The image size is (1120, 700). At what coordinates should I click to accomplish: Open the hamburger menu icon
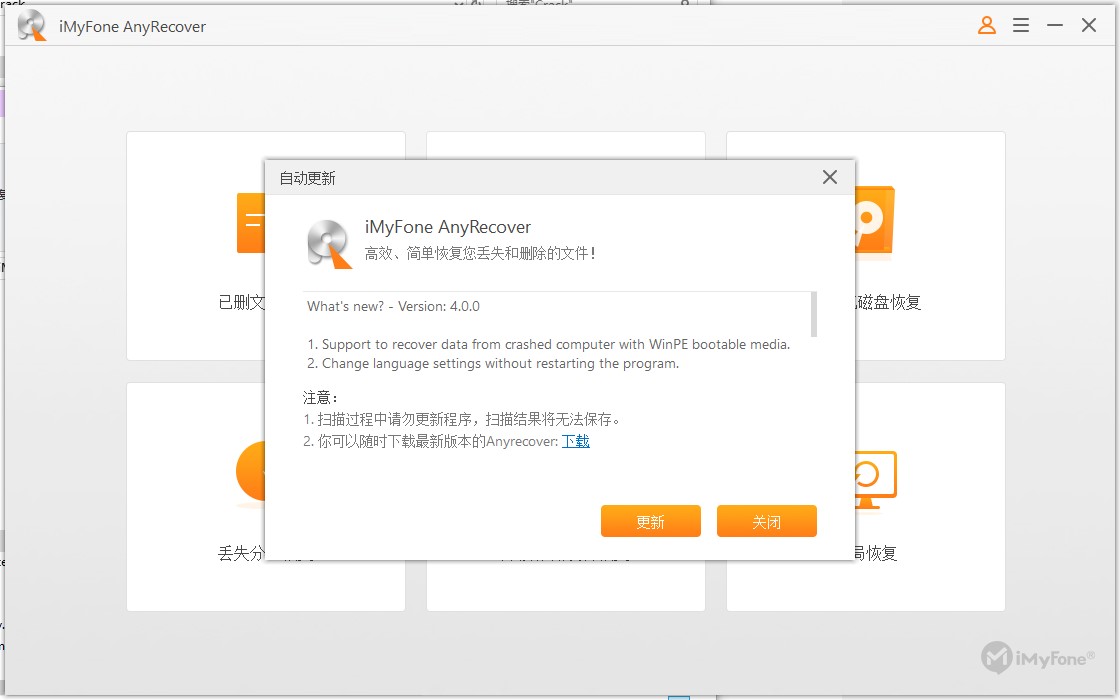(1021, 26)
